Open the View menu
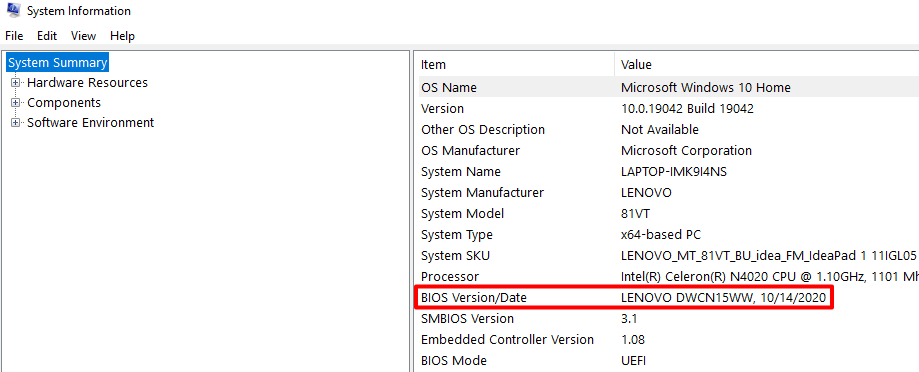Screen dimensions: 919x372 [83, 36]
